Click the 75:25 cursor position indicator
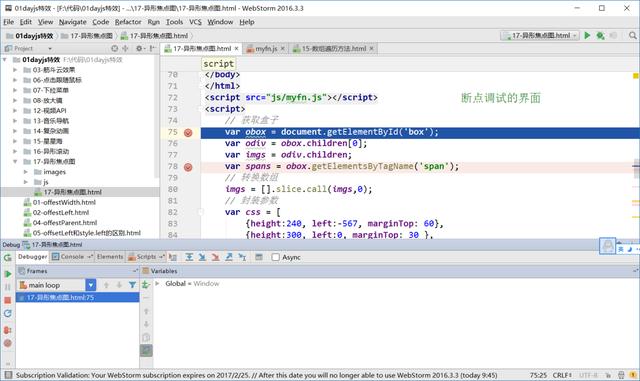640x381 pixels. coord(538,375)
